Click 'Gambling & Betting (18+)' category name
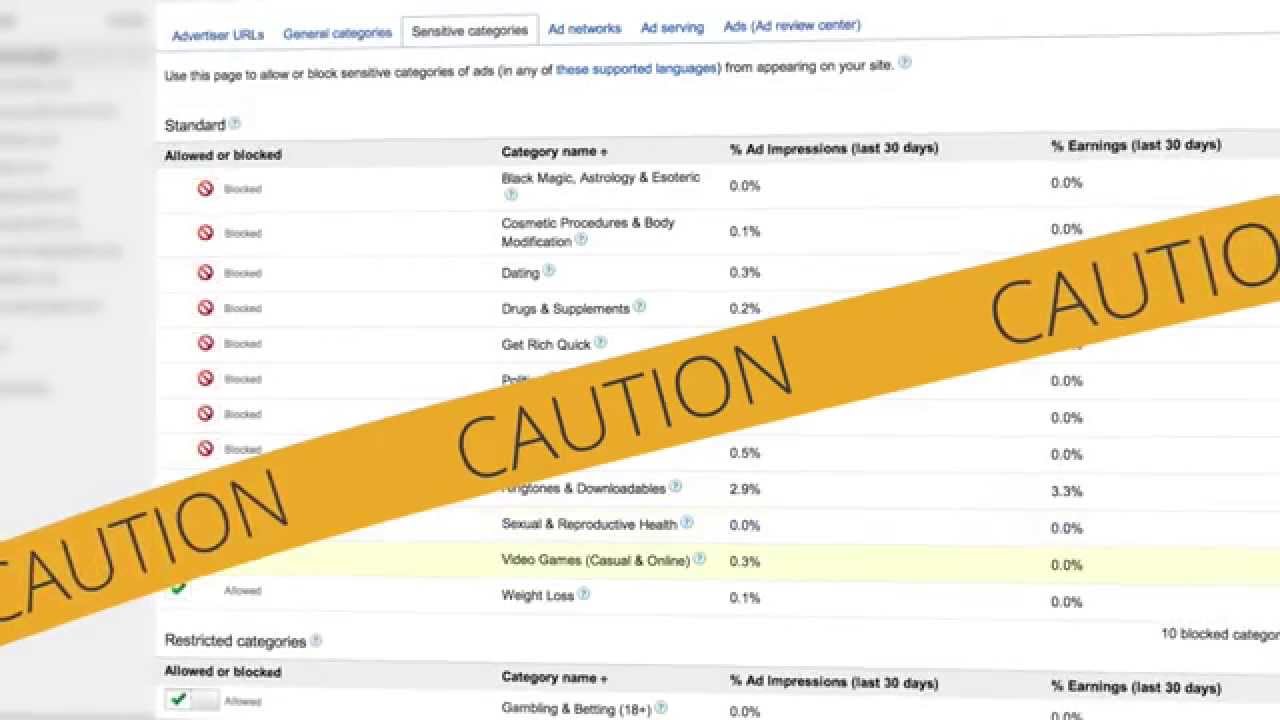Screen dimensions: 1280x720 (576, 709)
